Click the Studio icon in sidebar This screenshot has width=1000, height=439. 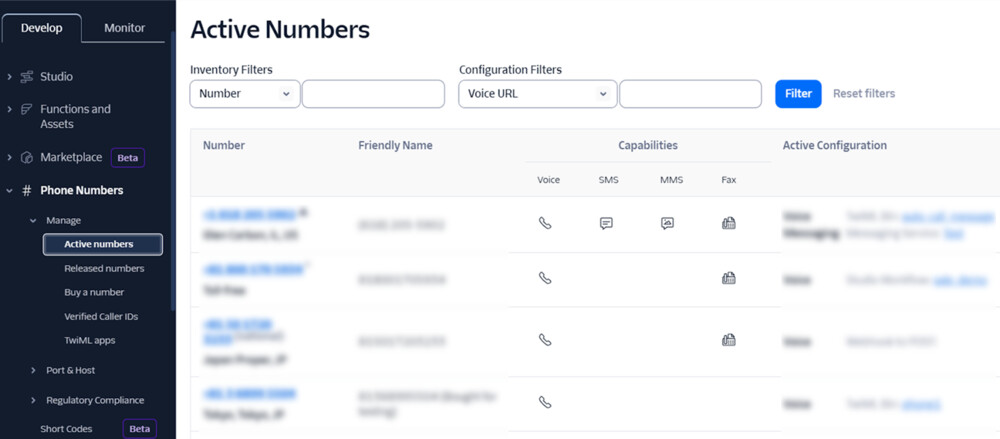click(x=27, y=77)
